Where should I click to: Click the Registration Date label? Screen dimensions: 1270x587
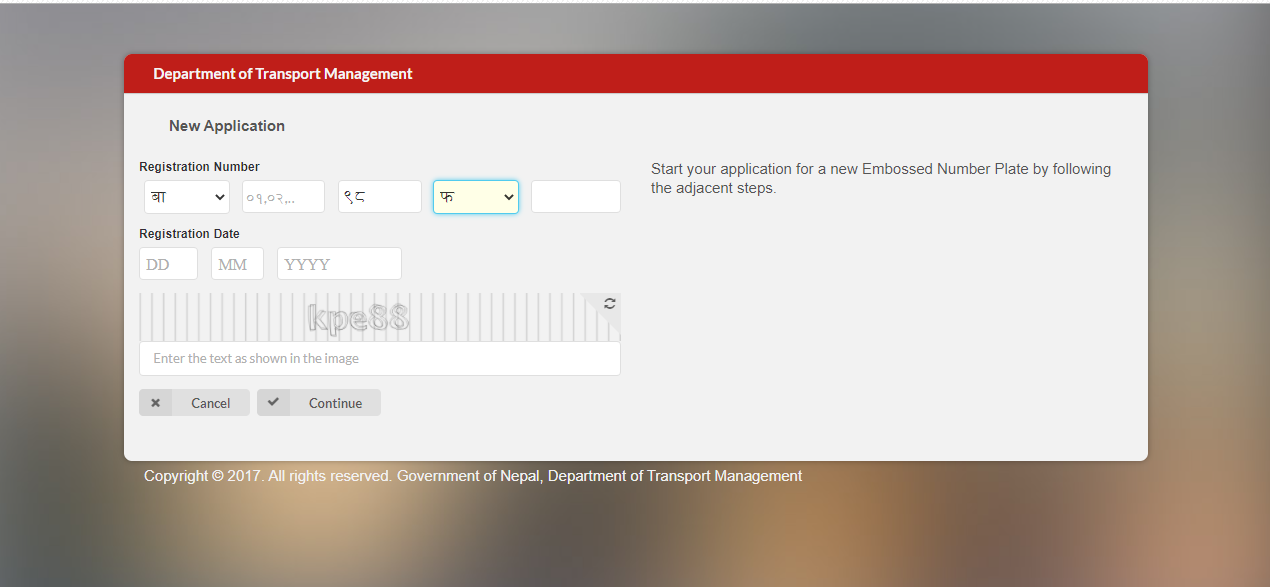189,234
